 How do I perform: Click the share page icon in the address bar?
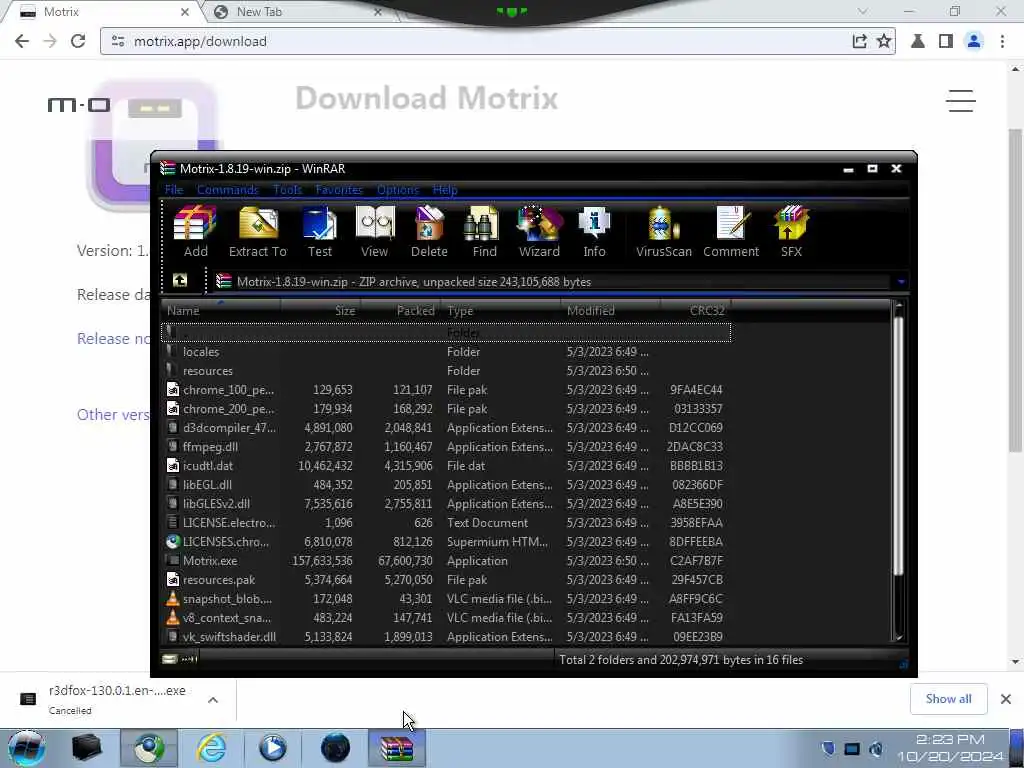pyautogui.click(x=859, y=41)
